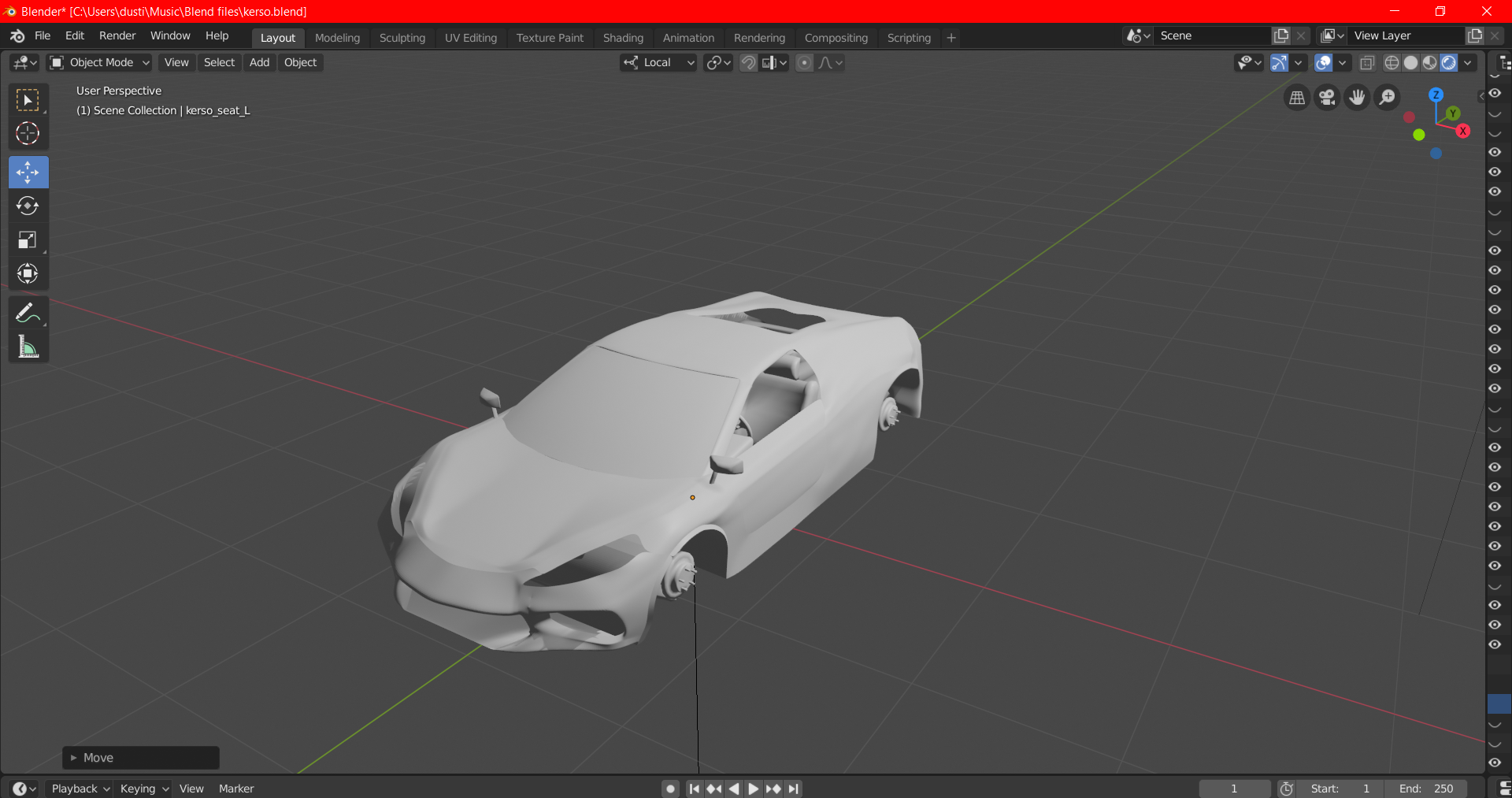Click the magnifier zoom-view gizmo
Viewport: 1512px width, 798px height.
[1387, 98]
